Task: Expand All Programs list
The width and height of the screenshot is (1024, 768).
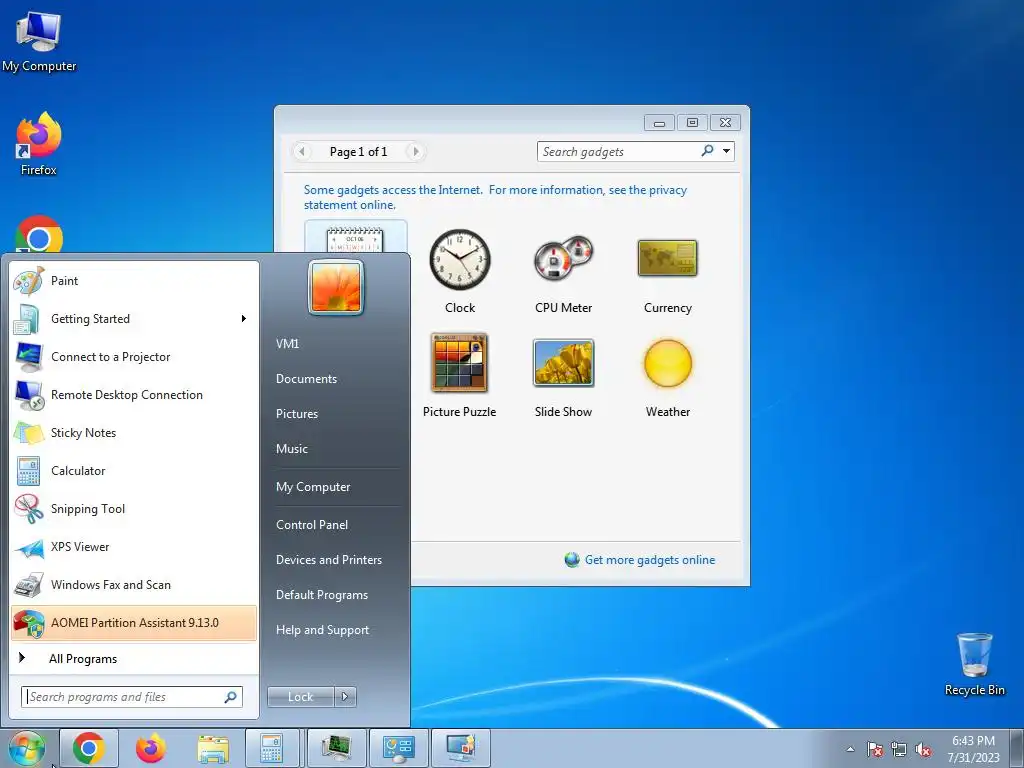Action: [x=134, y=658]
